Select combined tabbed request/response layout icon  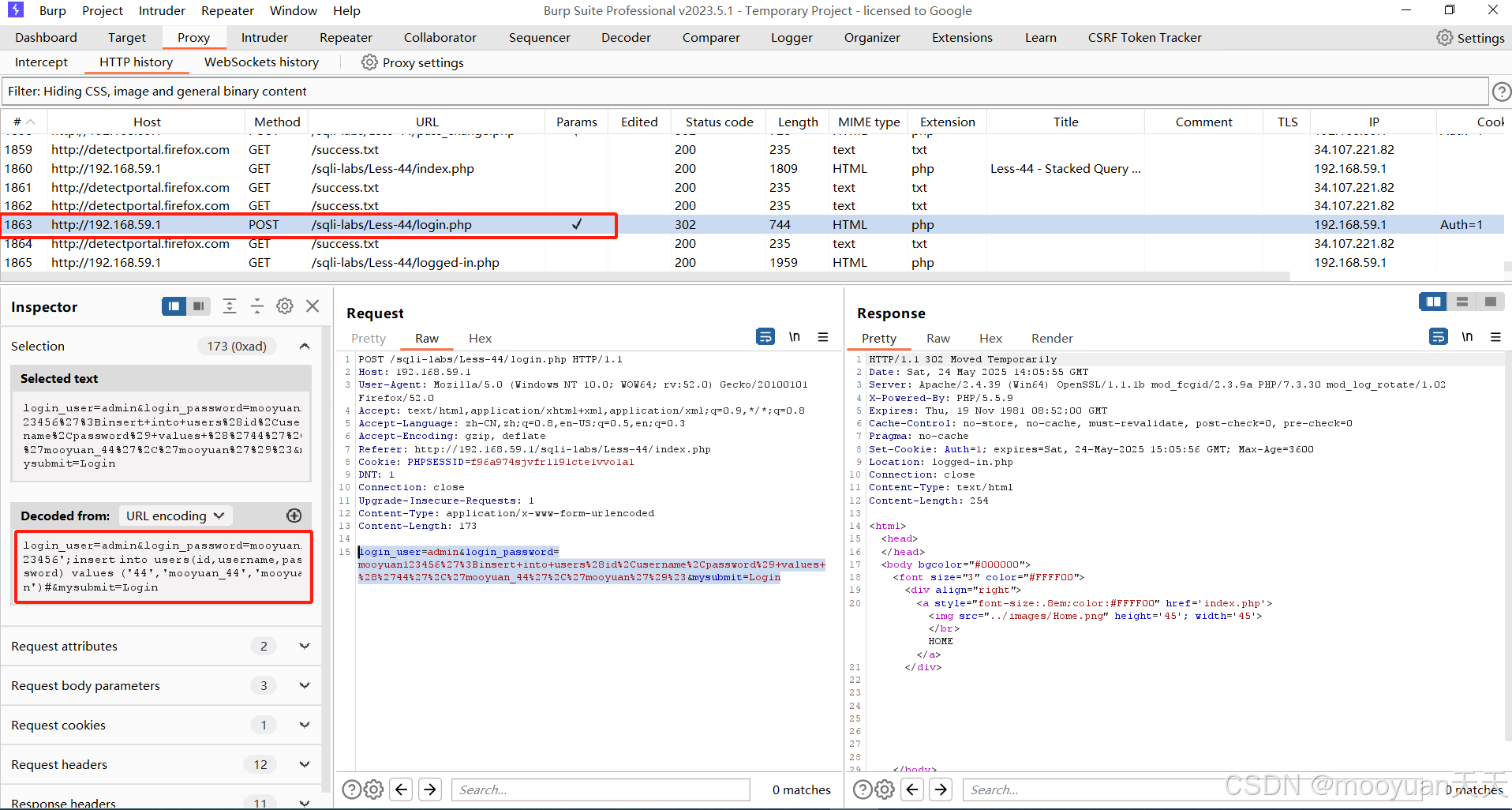pos(1491,302)
